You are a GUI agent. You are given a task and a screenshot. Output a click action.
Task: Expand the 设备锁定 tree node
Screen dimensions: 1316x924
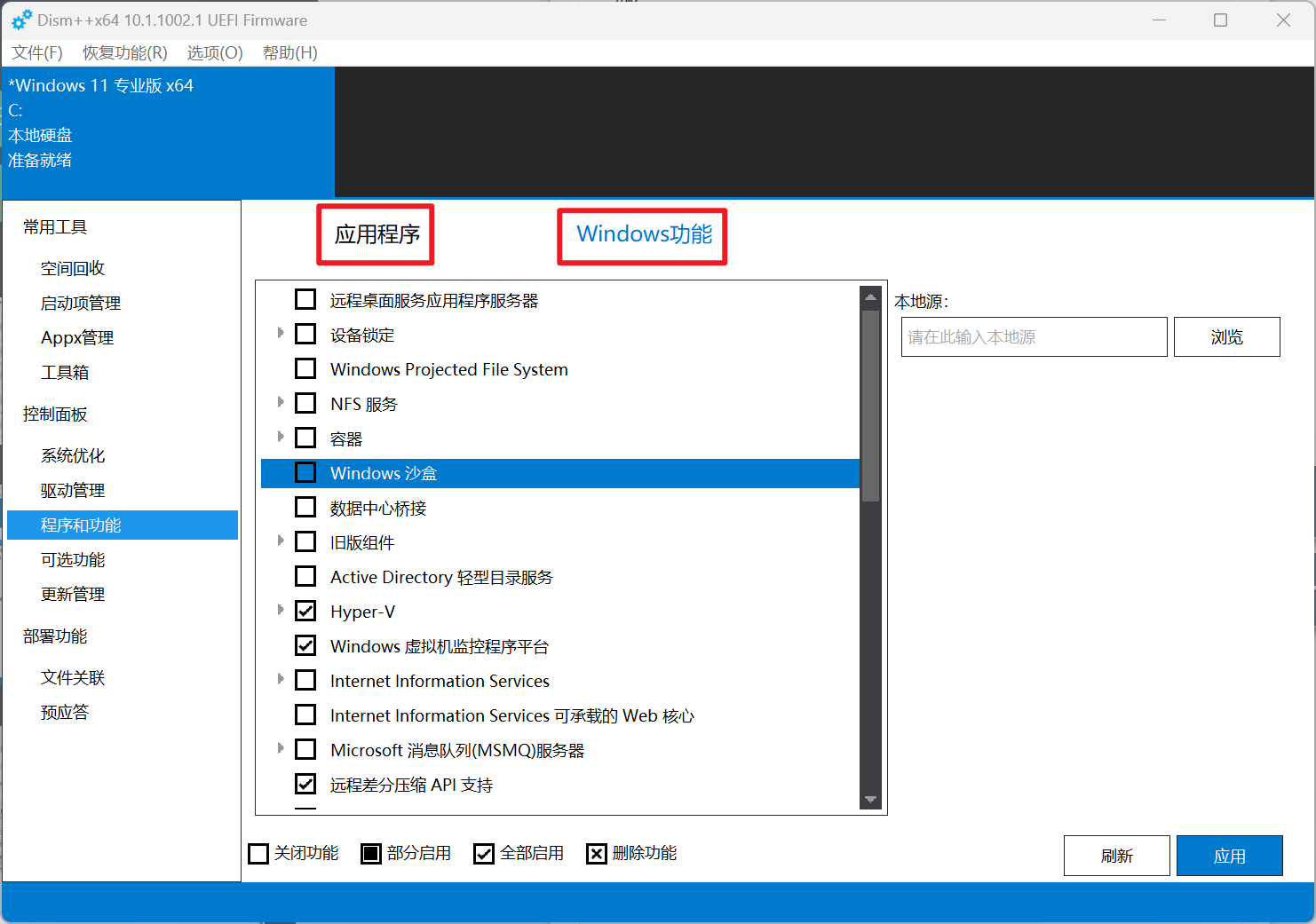(x=281, y=333)
